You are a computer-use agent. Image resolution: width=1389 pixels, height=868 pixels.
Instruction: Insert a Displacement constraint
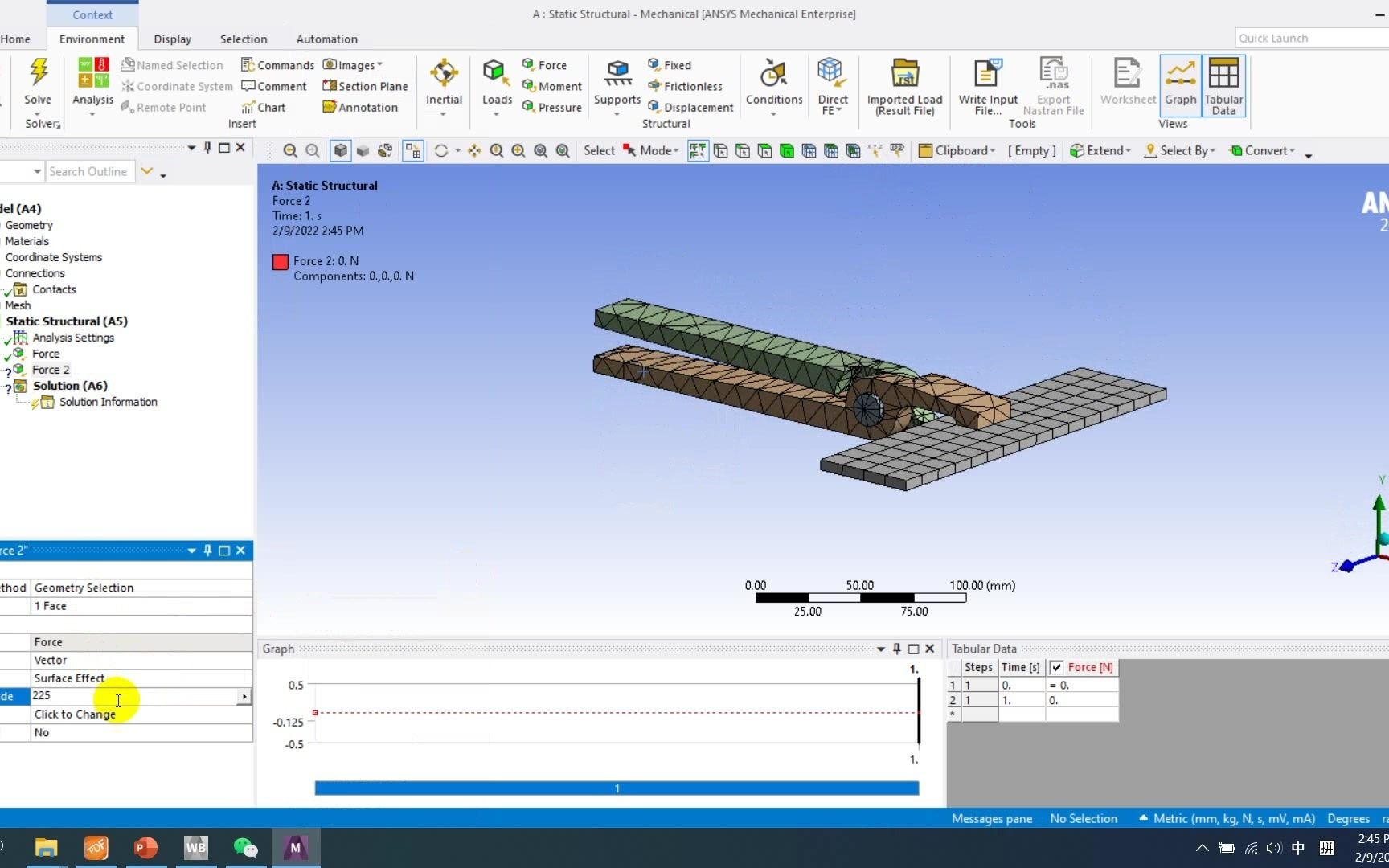coord(690,107)
